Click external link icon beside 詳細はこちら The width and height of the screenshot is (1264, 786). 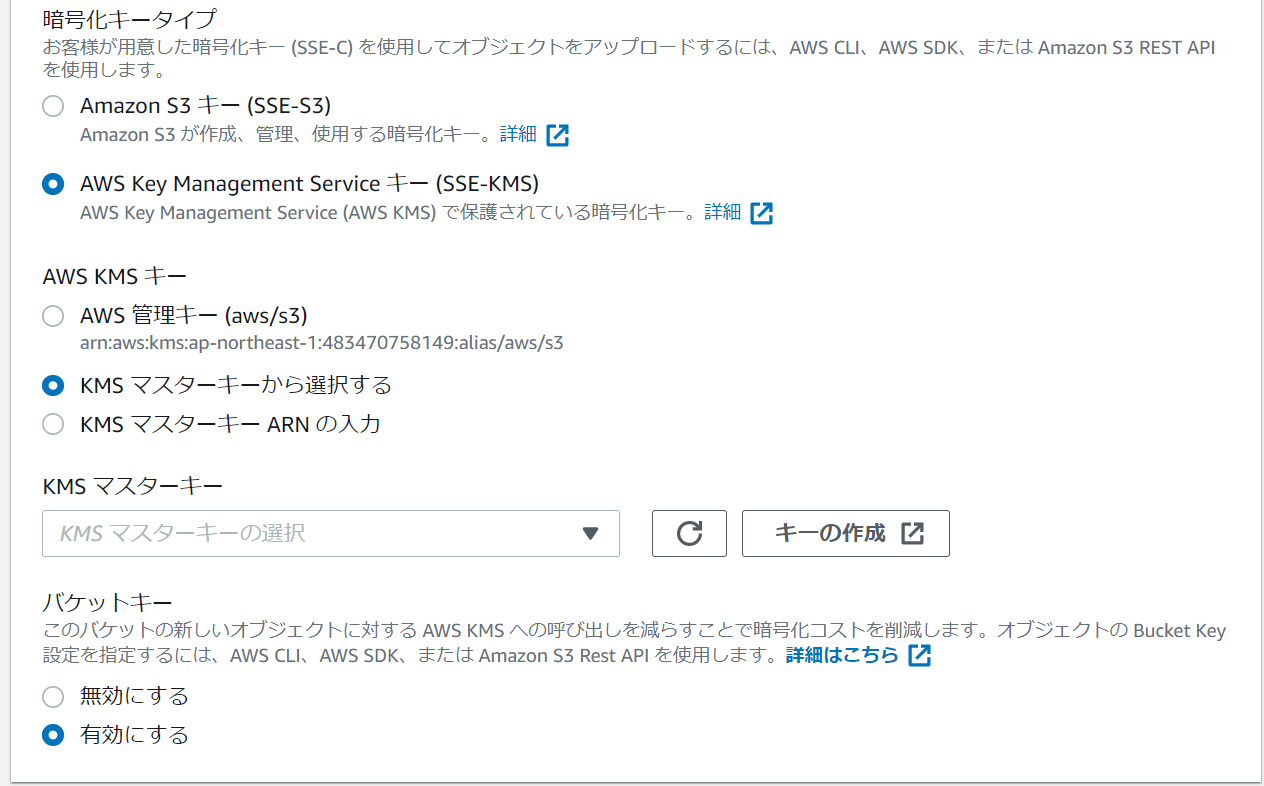(919, 656)
